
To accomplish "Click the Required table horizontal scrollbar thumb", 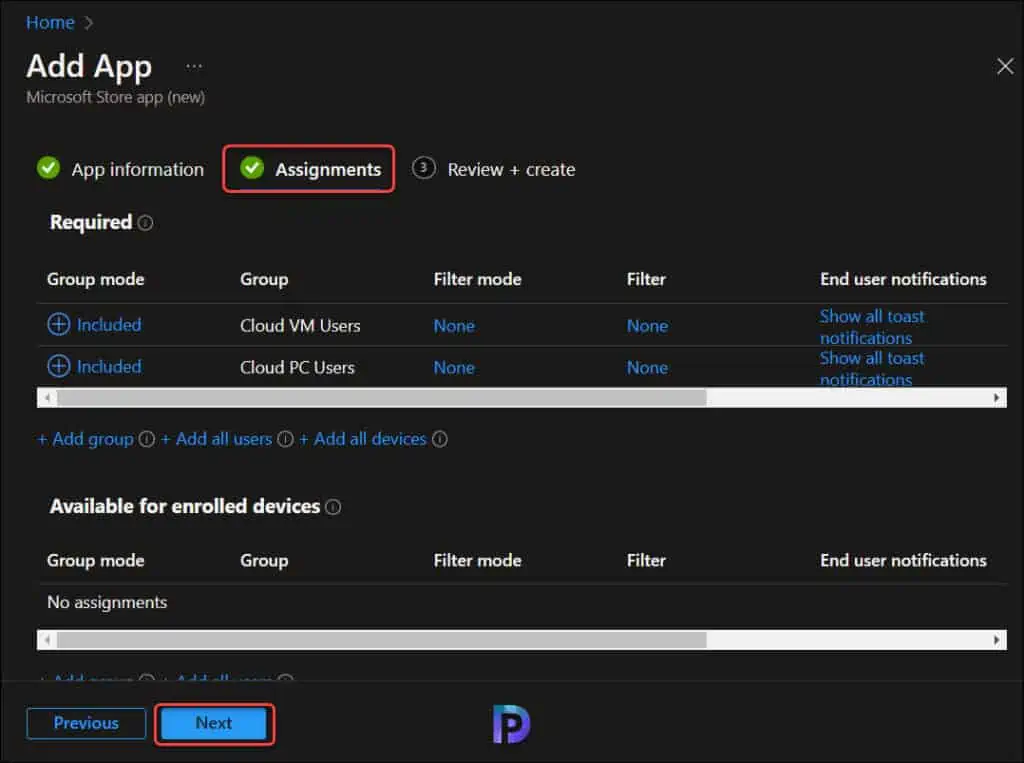I will pos(382,397).
